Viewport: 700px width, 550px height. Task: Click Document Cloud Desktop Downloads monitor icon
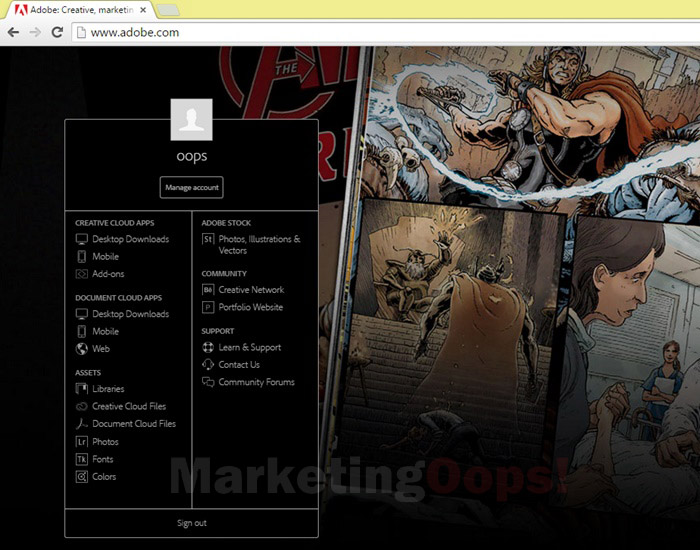(82, 314)
